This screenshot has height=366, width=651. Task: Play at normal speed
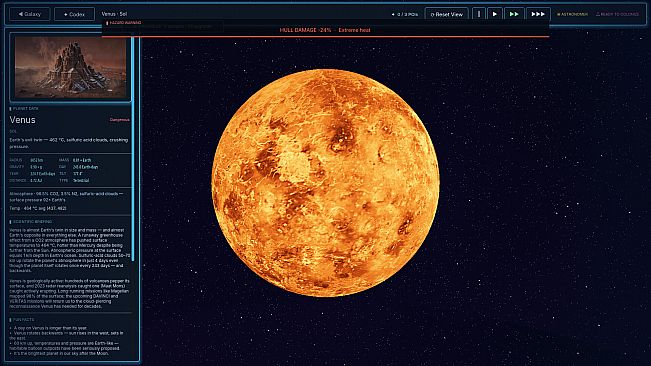coord(495,14)
